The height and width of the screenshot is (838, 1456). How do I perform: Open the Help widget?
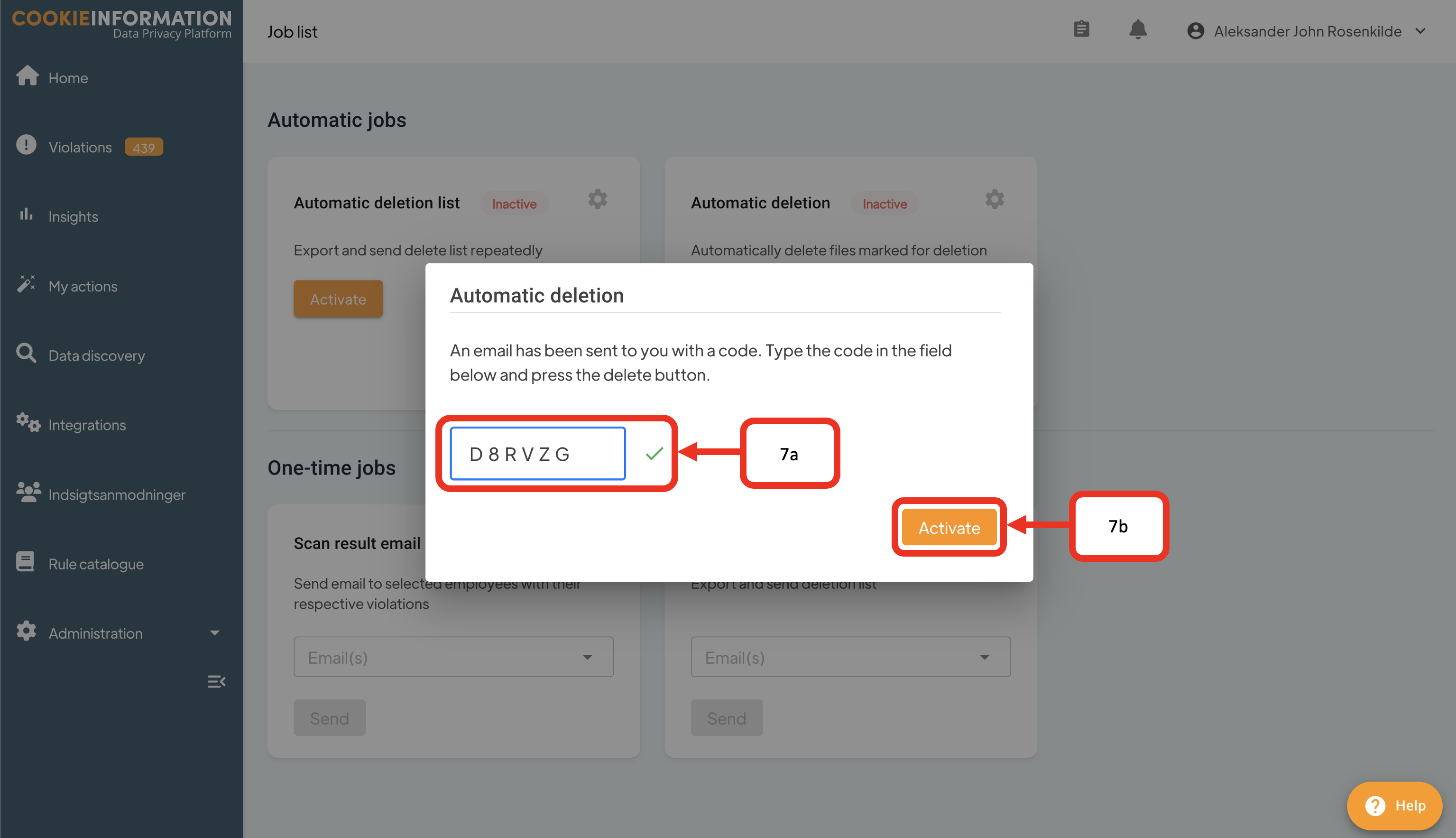1393,805
